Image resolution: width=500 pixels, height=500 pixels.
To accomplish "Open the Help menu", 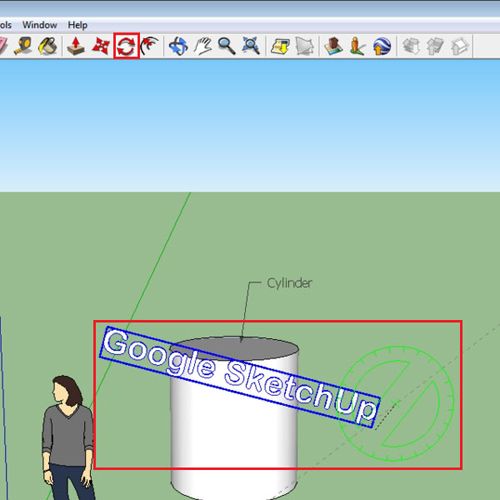I will (78, 25).
